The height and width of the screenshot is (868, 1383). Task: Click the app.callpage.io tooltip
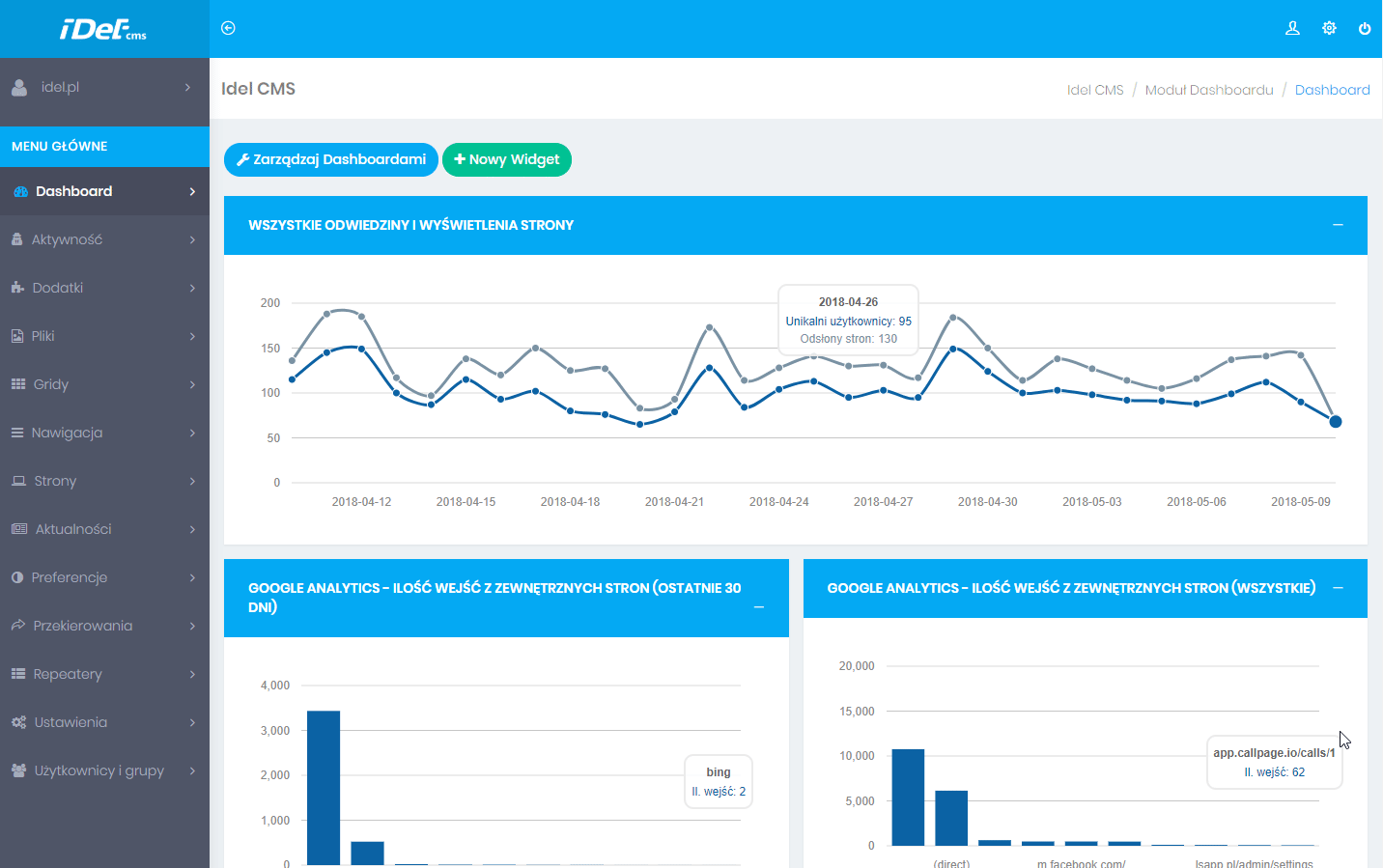pos(1274,763)
